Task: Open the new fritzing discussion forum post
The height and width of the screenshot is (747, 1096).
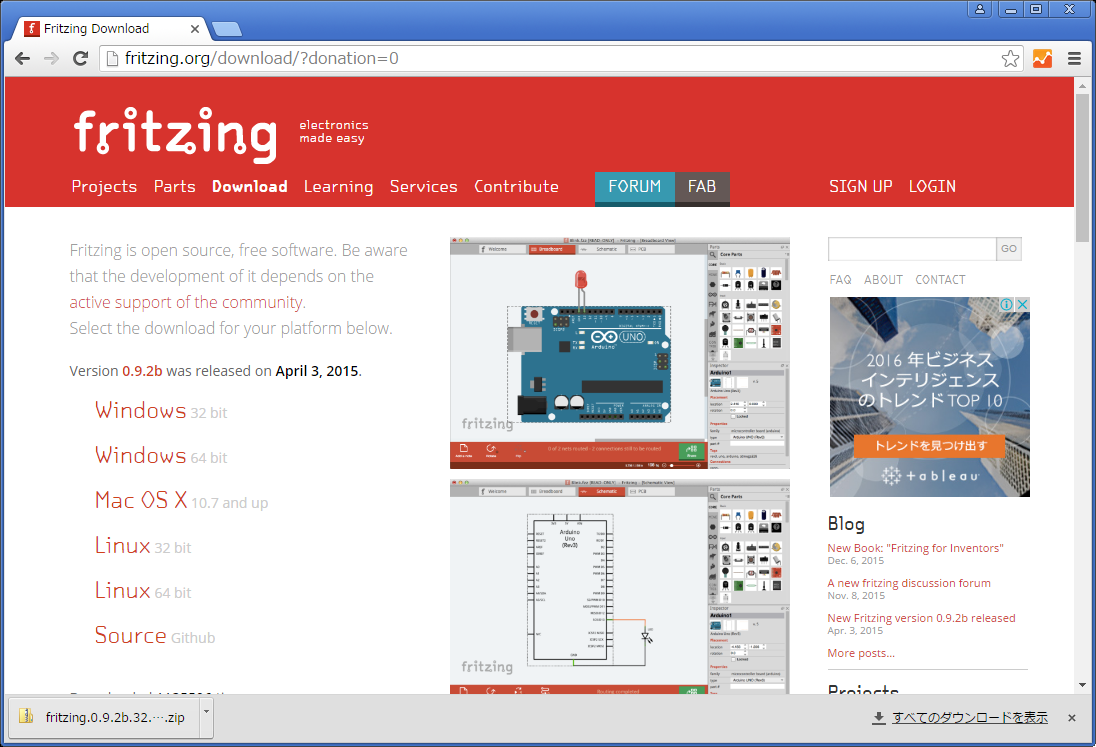Action: point(909,583)
